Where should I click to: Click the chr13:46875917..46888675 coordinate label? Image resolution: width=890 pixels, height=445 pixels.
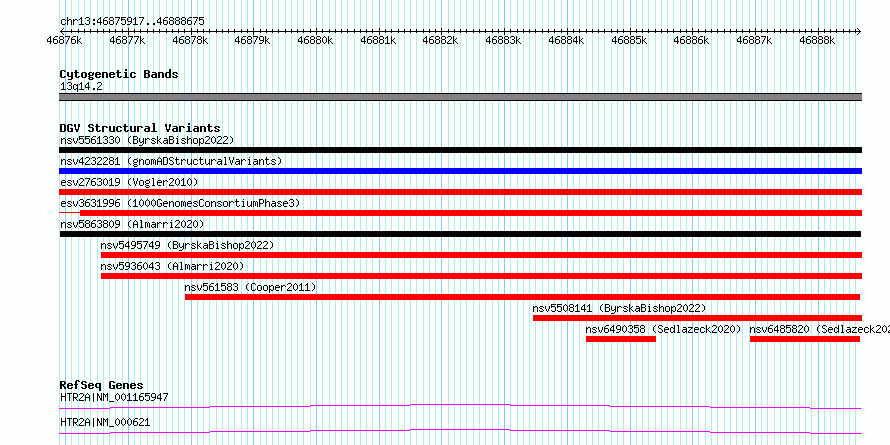coord(132,22)
